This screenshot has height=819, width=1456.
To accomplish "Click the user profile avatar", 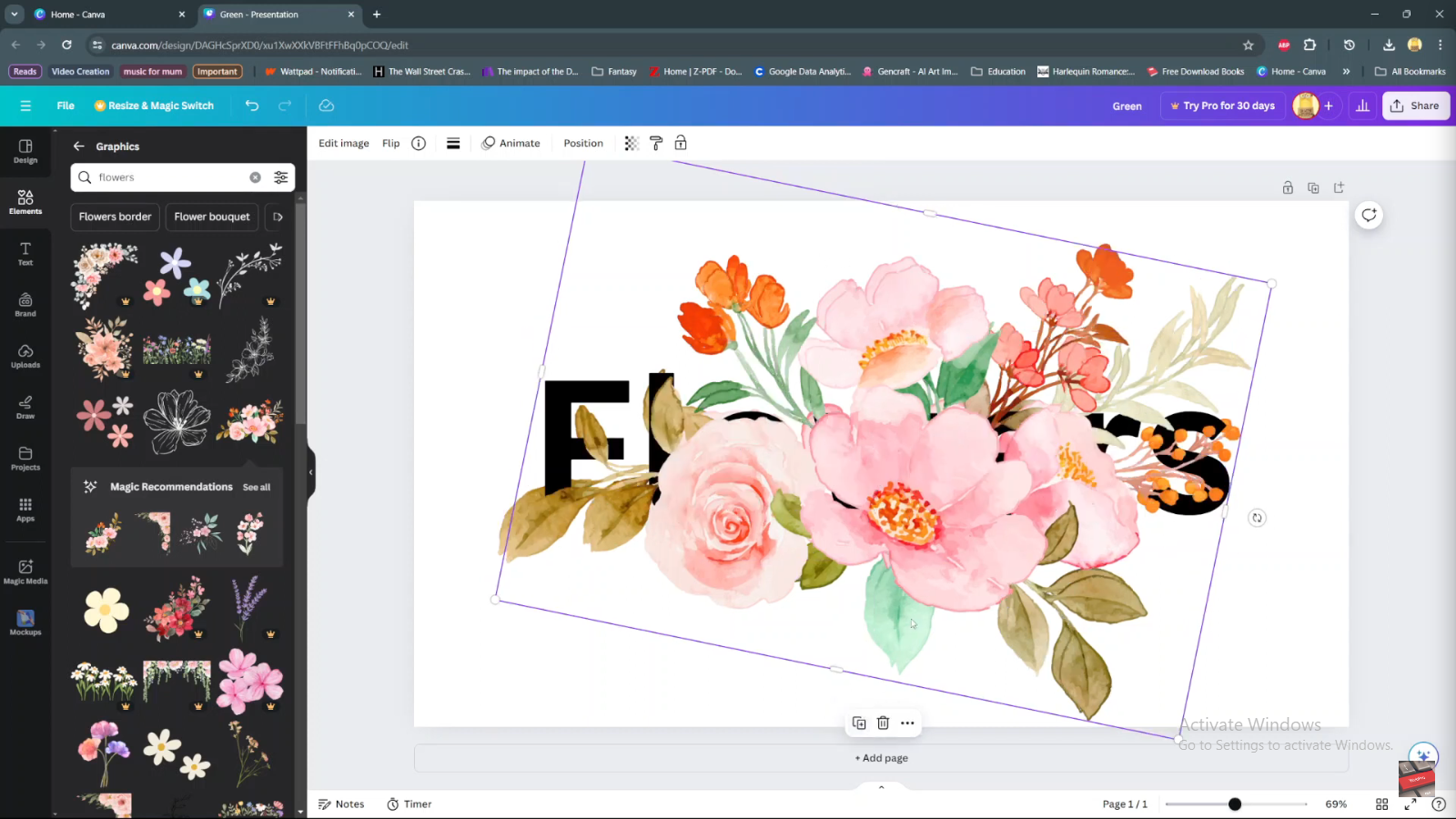I will [x=1305, y=106].
